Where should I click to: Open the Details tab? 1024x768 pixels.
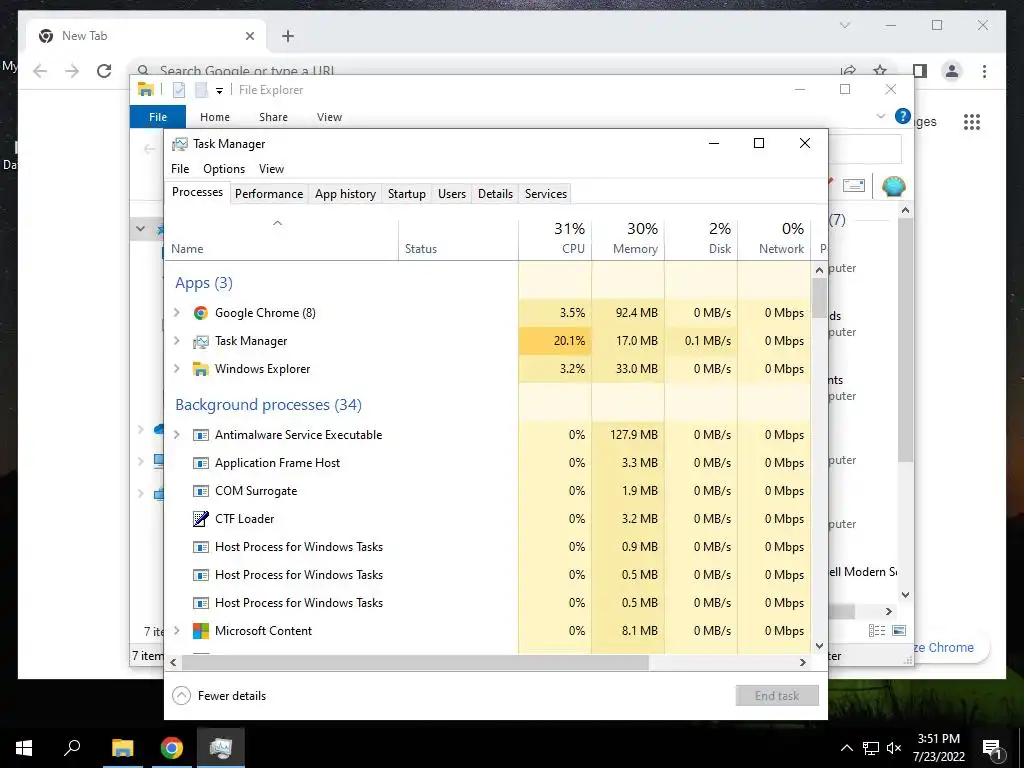tap(495, 193)
